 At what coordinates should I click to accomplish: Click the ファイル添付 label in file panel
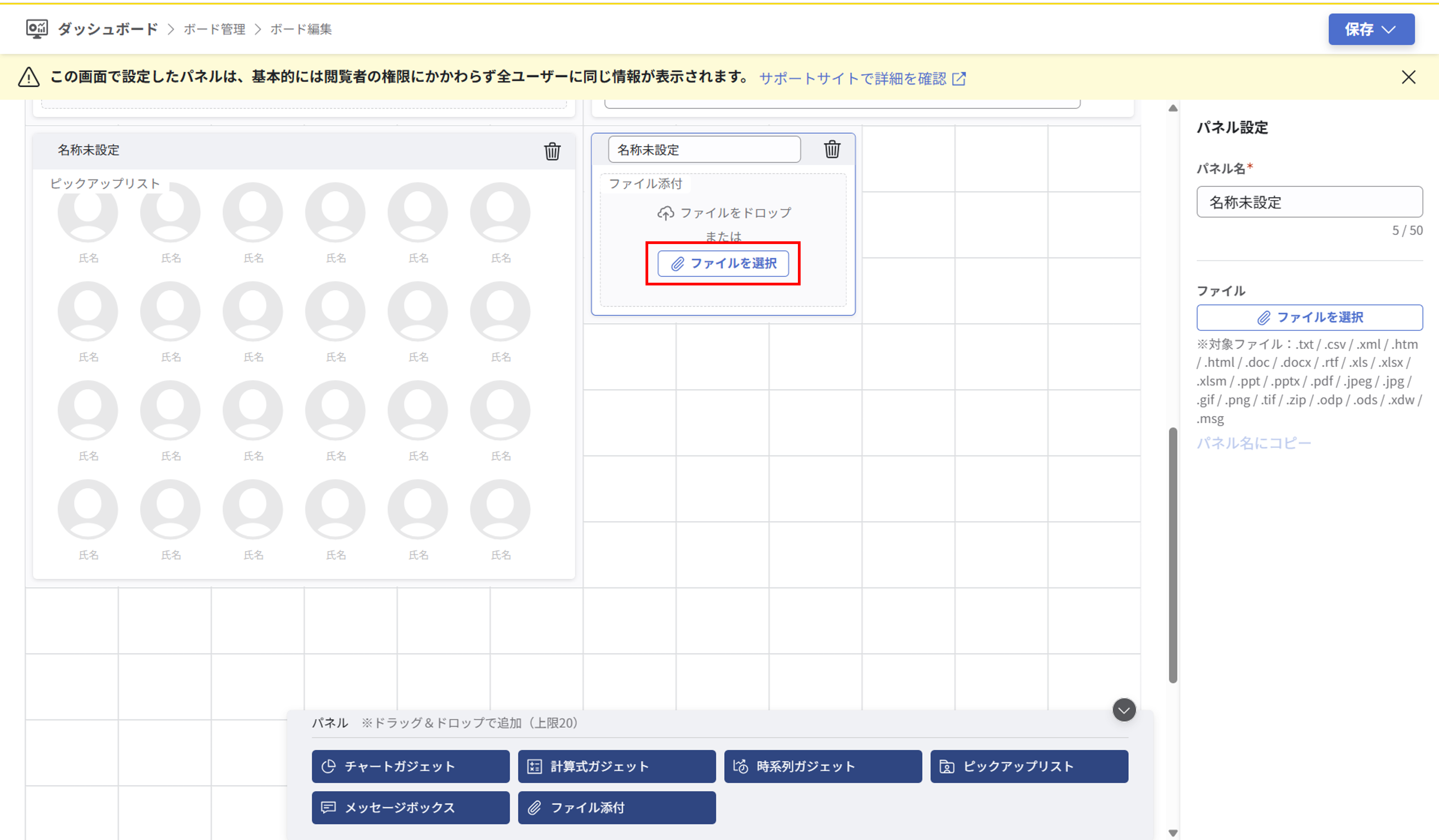[645, 183]
